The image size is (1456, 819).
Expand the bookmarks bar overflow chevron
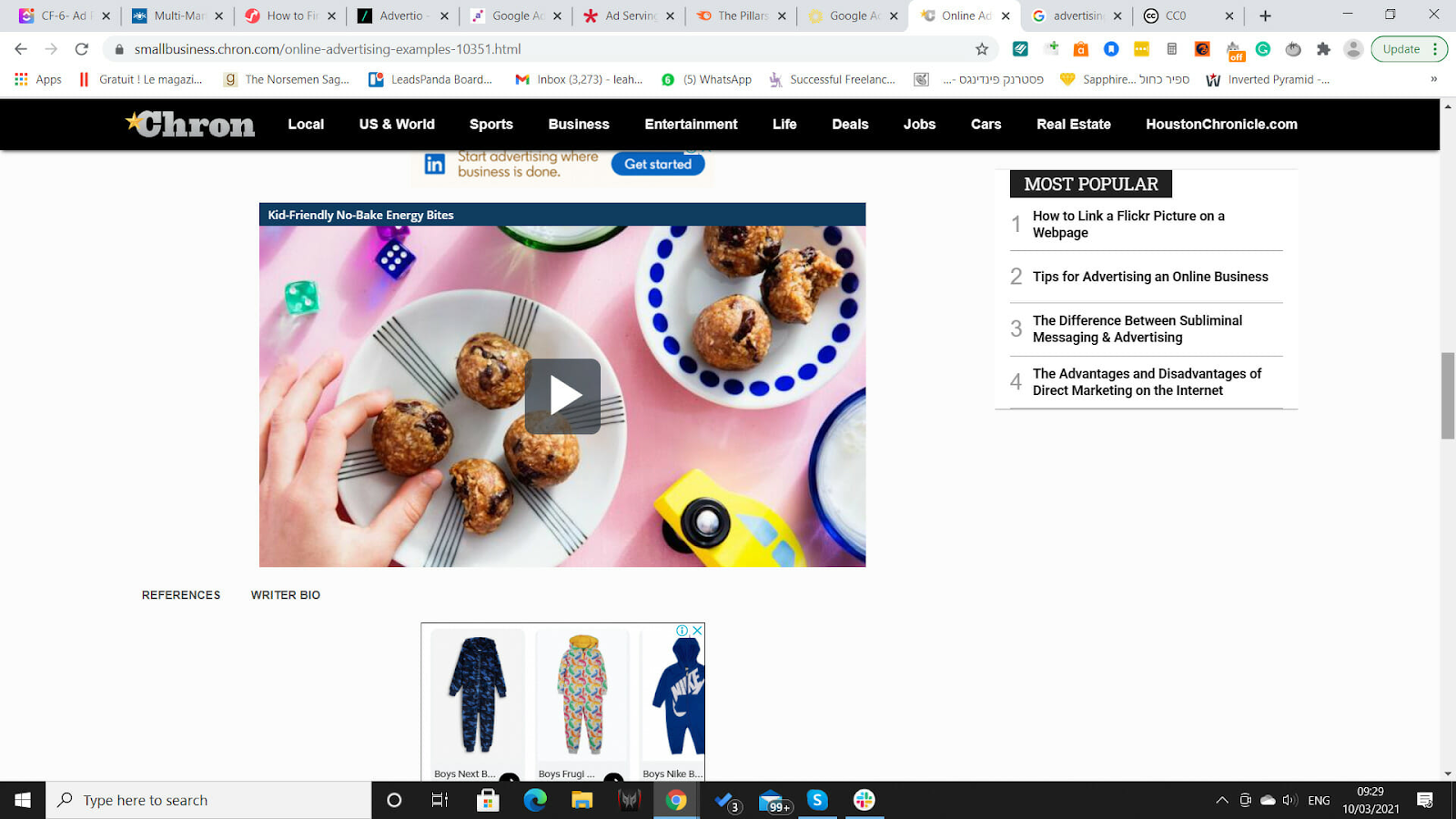coord(1433,79)
